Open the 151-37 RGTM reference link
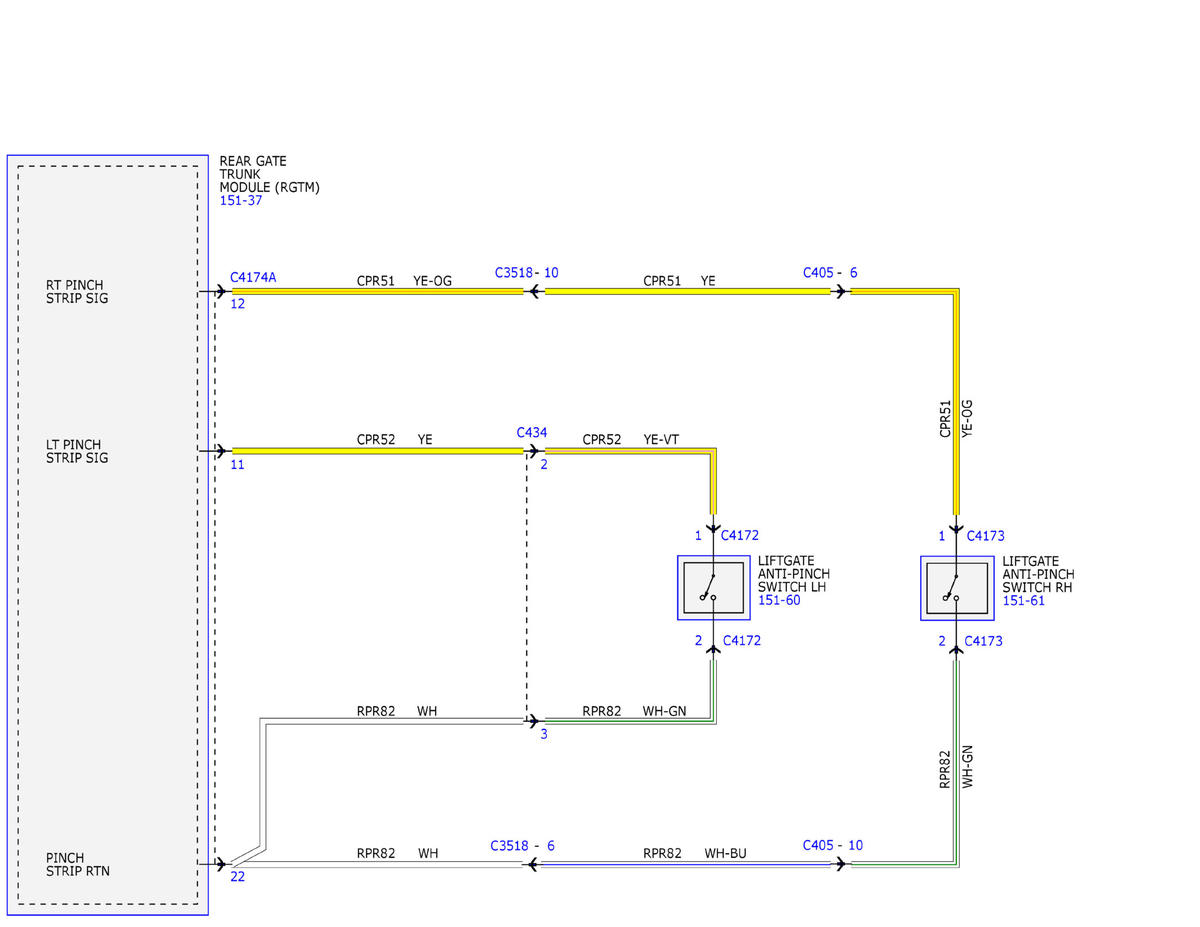 pyautogui.click(x=241, y=200)
